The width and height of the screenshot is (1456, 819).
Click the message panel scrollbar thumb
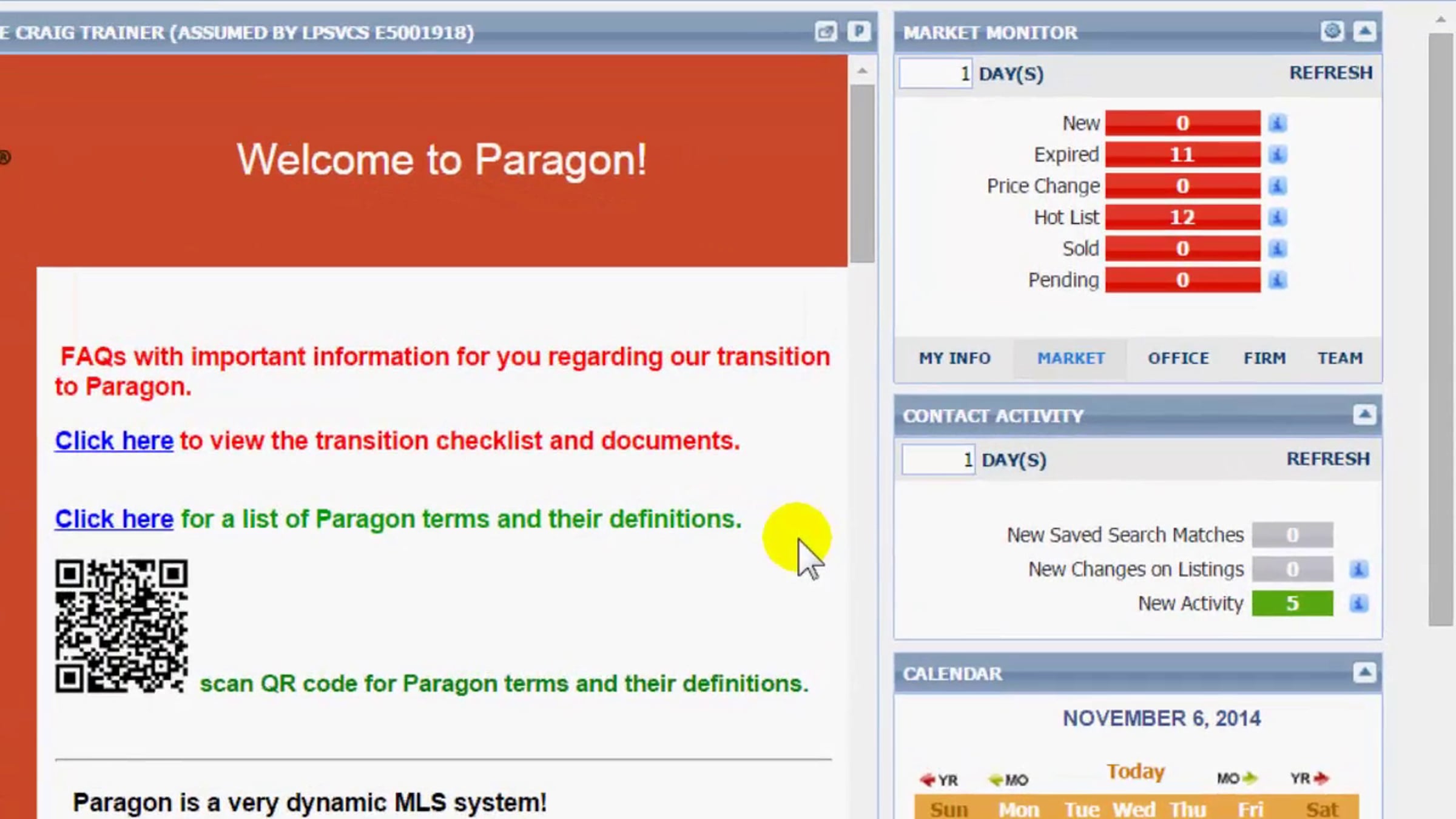(862, 174)
